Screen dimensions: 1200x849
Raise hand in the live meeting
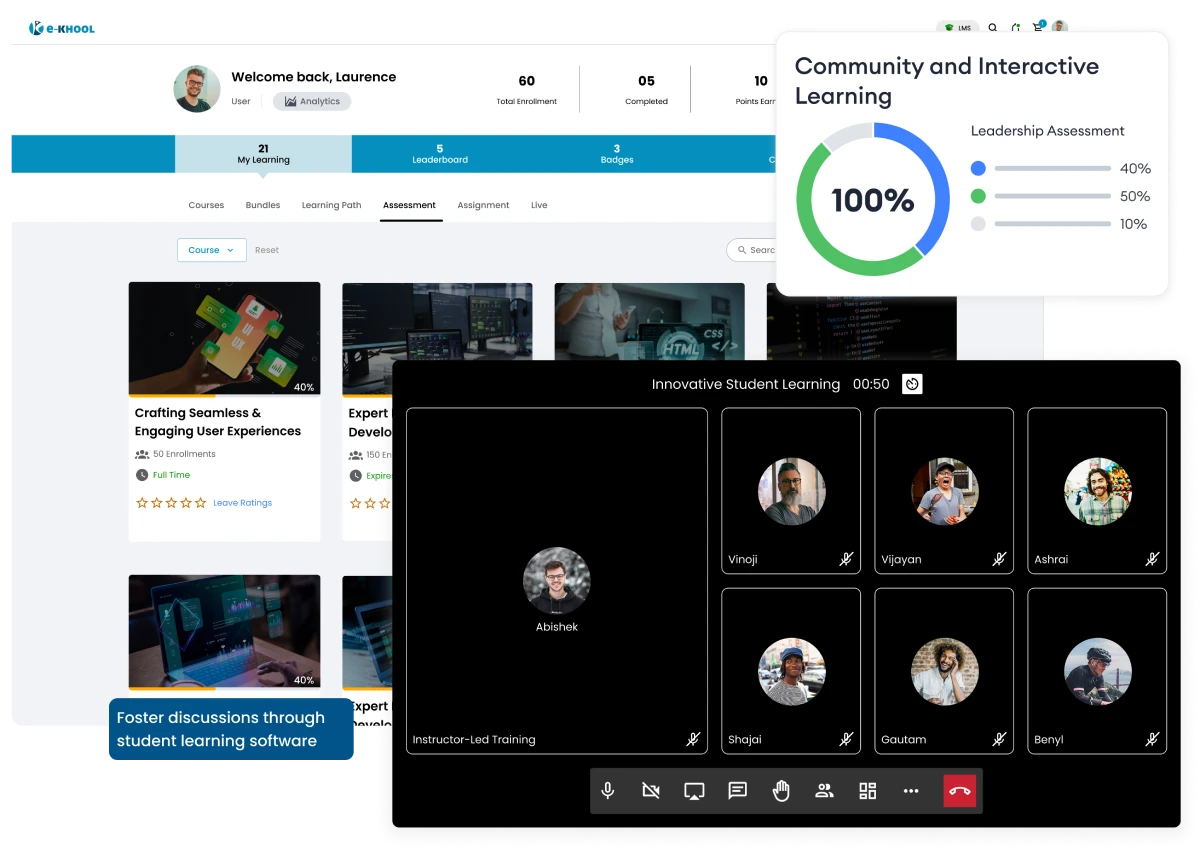781,791
